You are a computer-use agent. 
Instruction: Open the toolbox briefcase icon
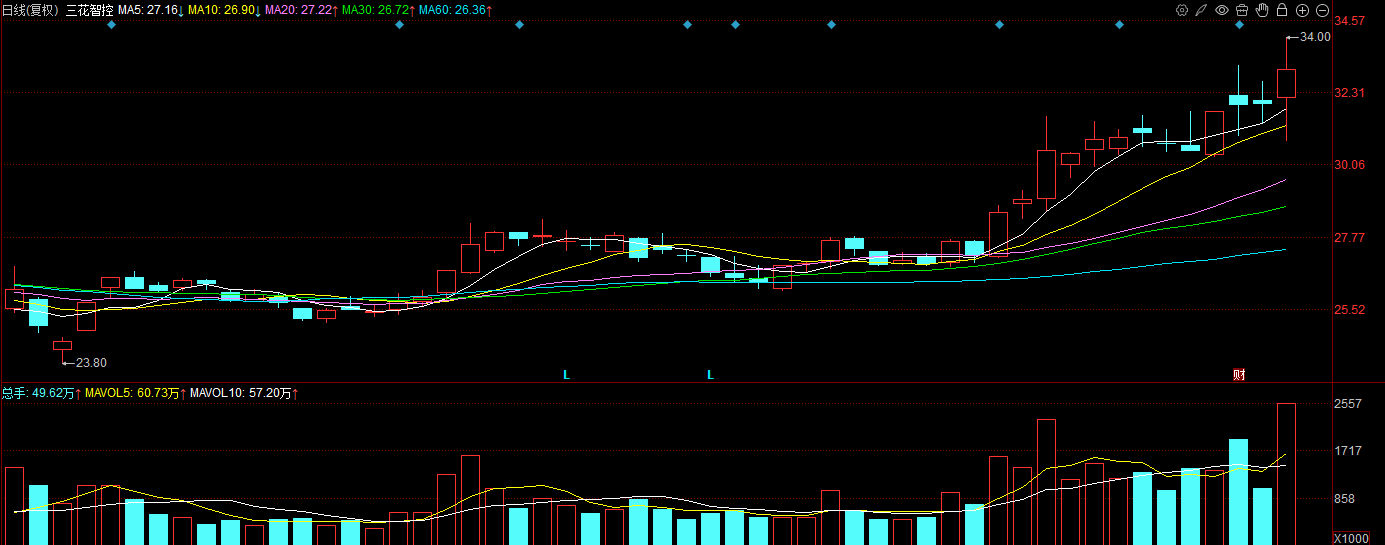click(x=1241, y=10)
